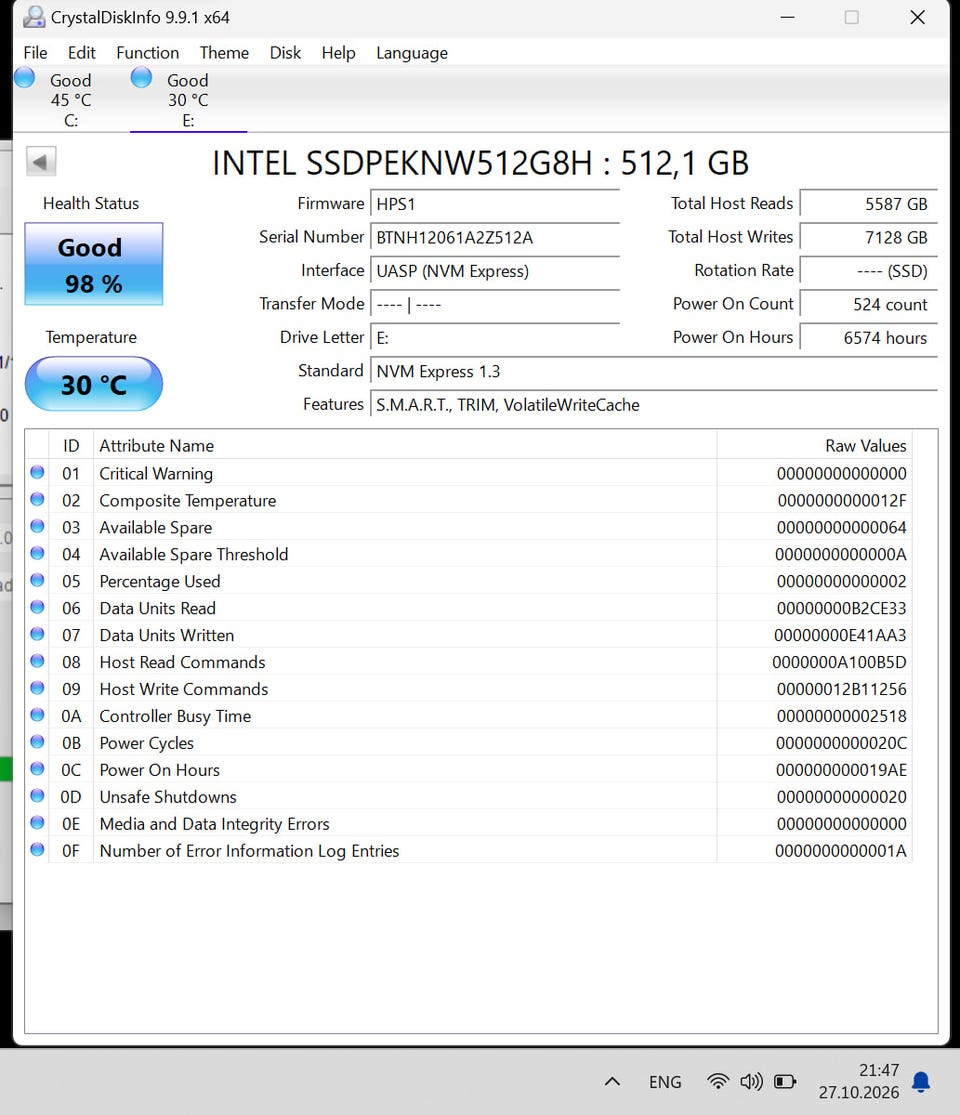Image resolution: width=960 pixels, height=1115 pixels.
Task: Click the 30 °C temperature button
Action: click(94, 384)
